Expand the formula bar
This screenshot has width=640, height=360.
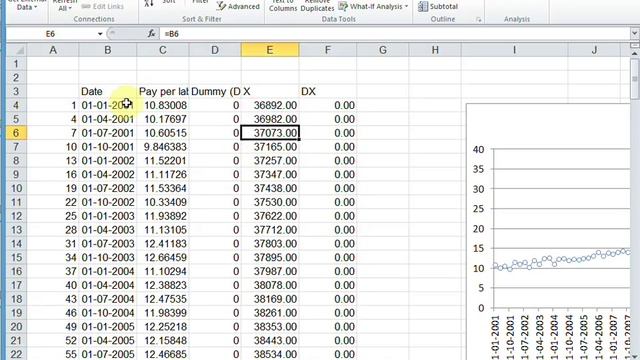coord(634,33)
